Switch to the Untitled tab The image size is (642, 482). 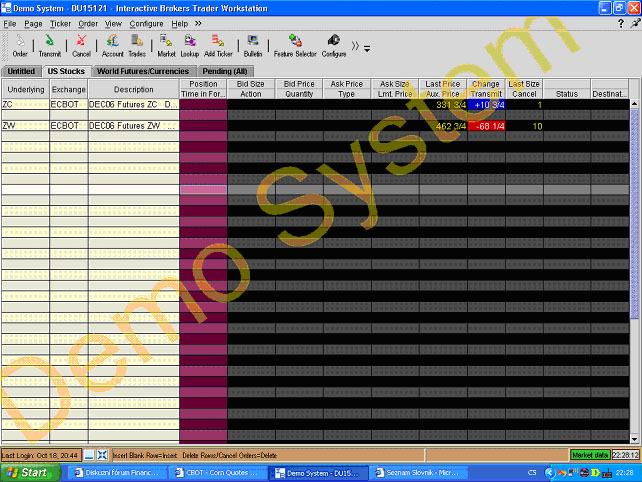pyautogui.click(x=21, y=71)
